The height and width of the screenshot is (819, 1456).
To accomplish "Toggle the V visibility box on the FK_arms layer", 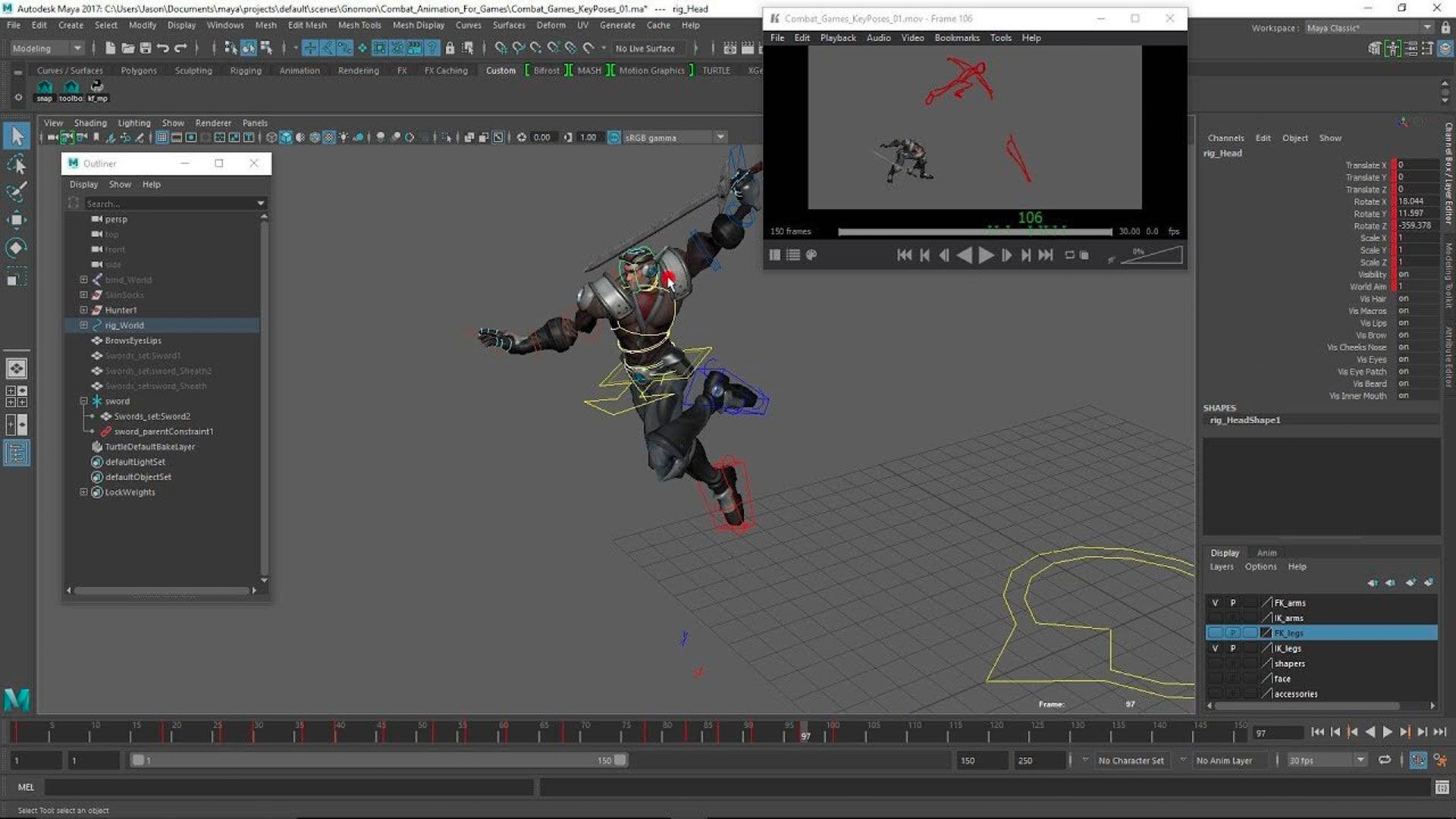I will click(x=1215, y=602).
